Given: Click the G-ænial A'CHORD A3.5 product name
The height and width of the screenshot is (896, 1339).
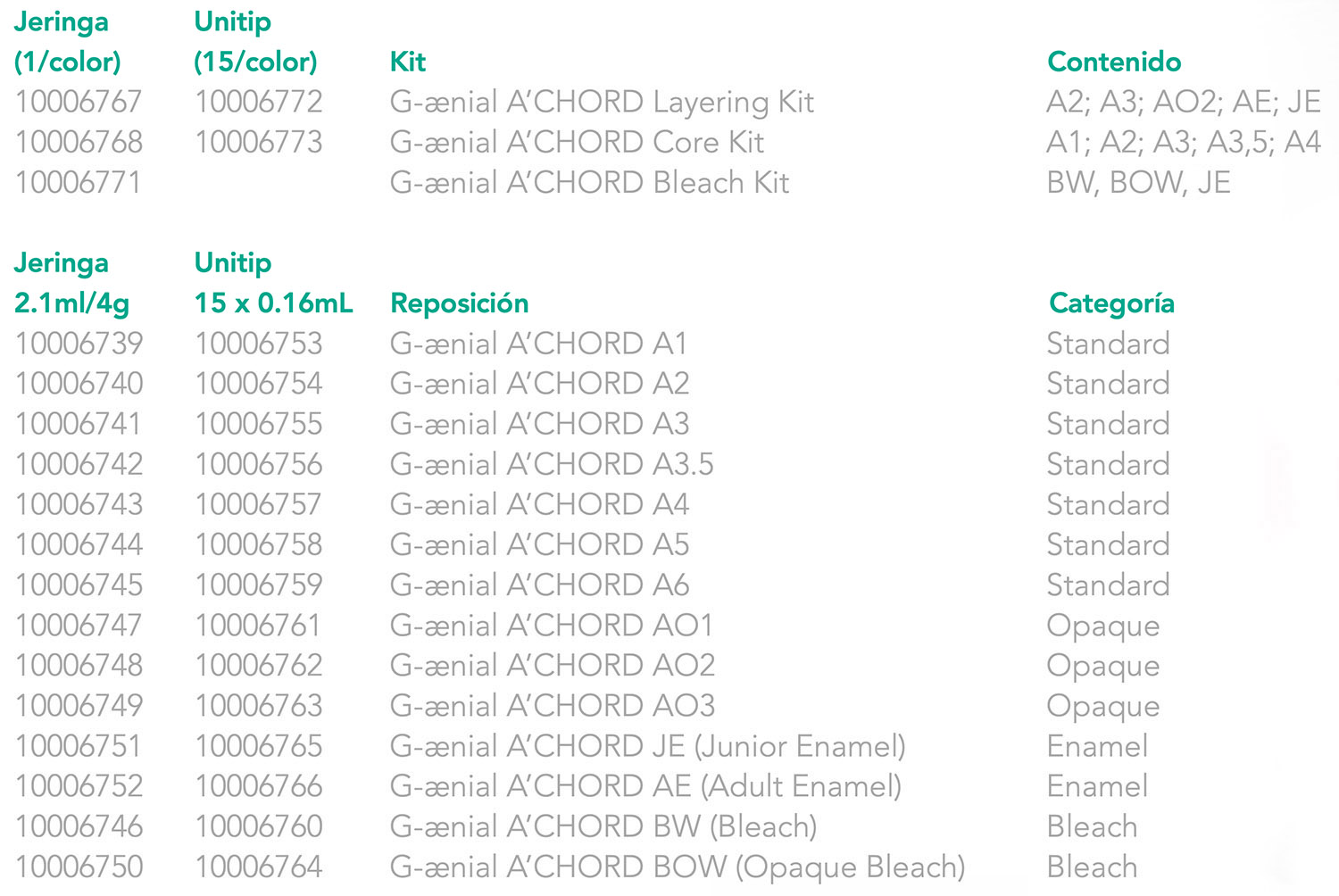Looking at the screenshot, I should pos(552,464).
